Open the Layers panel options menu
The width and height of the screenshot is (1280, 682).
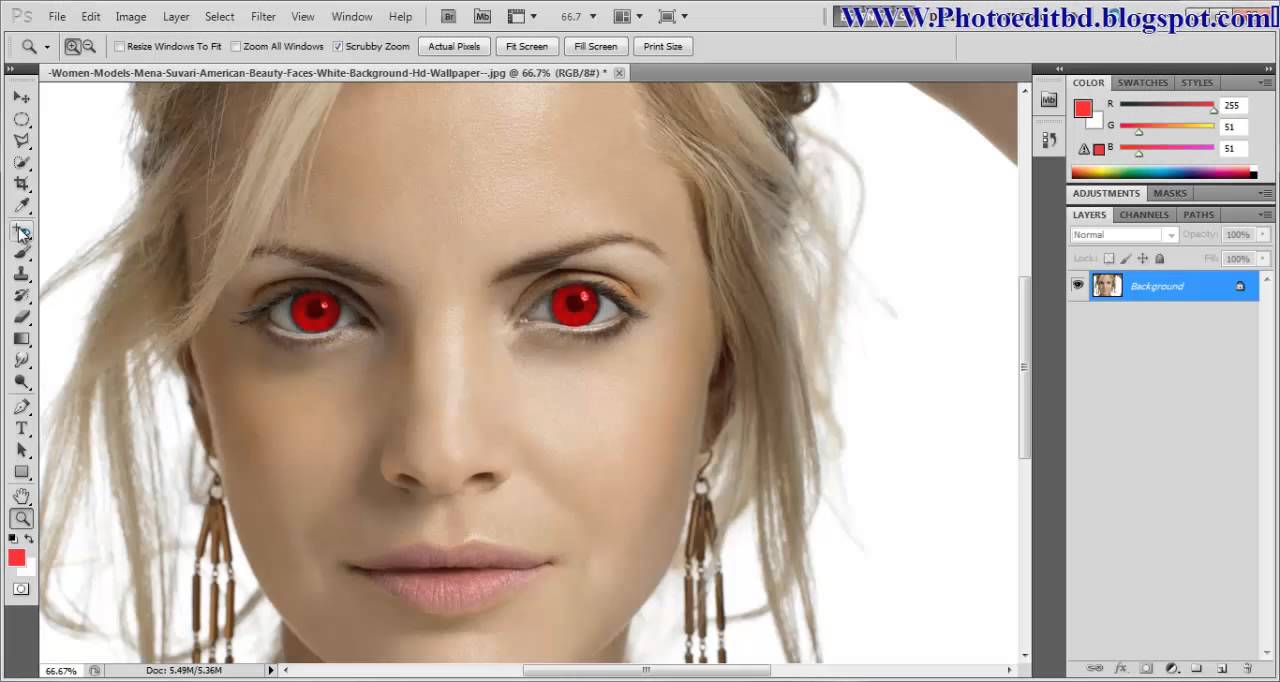1266,215
